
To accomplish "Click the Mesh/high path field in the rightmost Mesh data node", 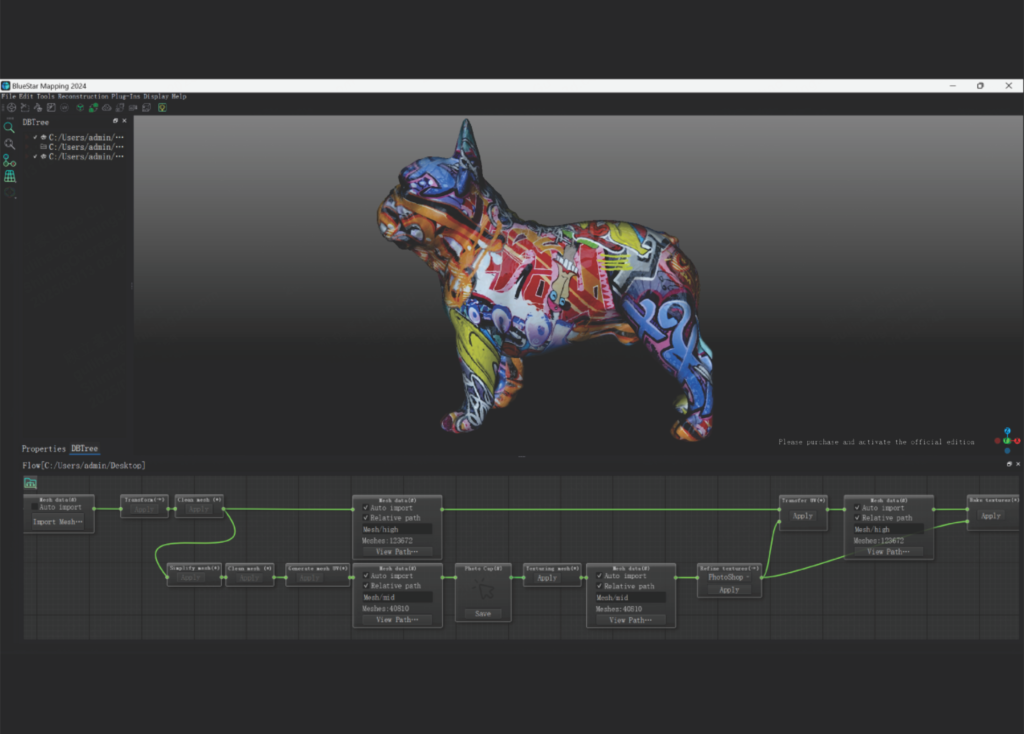I will point(888,530).
